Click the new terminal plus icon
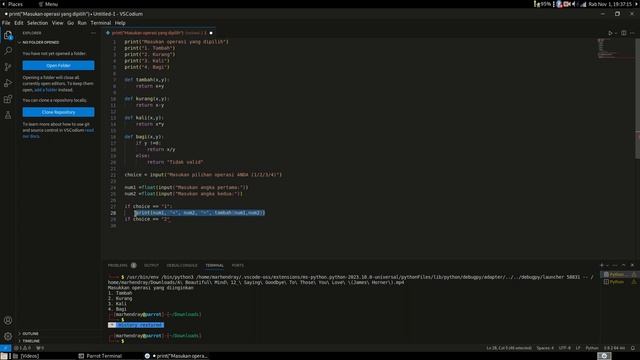The height and width of the screenshot is (360, 640). tap(602, 265)
